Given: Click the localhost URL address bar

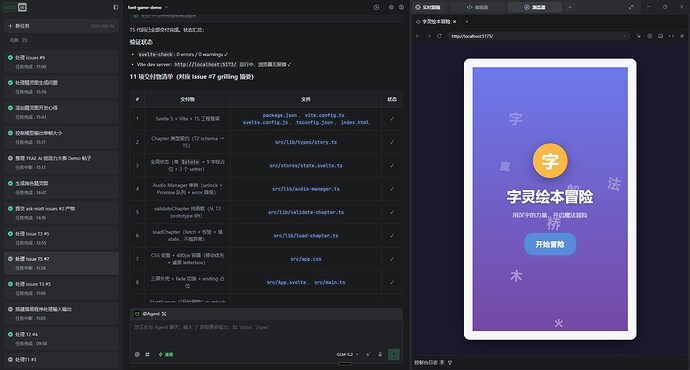Looking at the screenshot, I should [539, 36].
